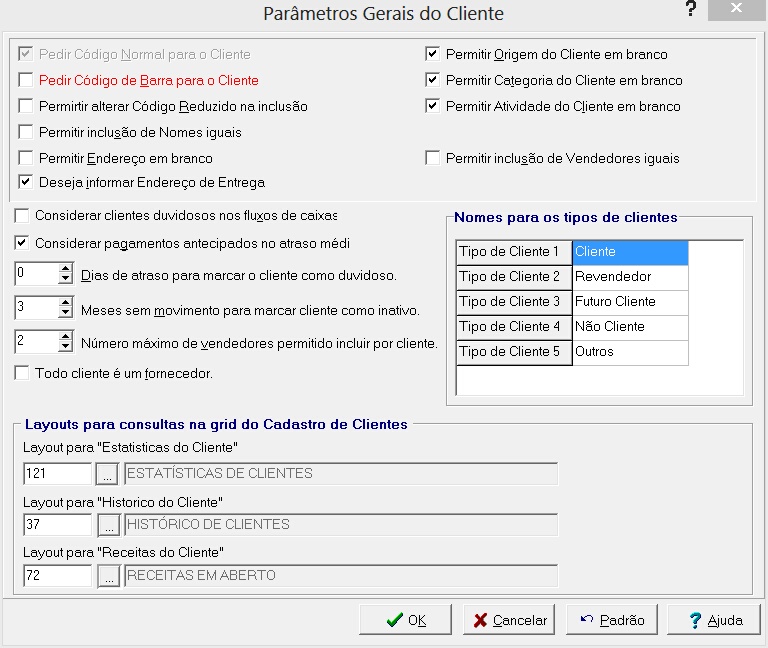Select the Cliente cell for Tipo 1
This screenshot has width=768, height=648.
pyautogui.click(x=630, y=252)
